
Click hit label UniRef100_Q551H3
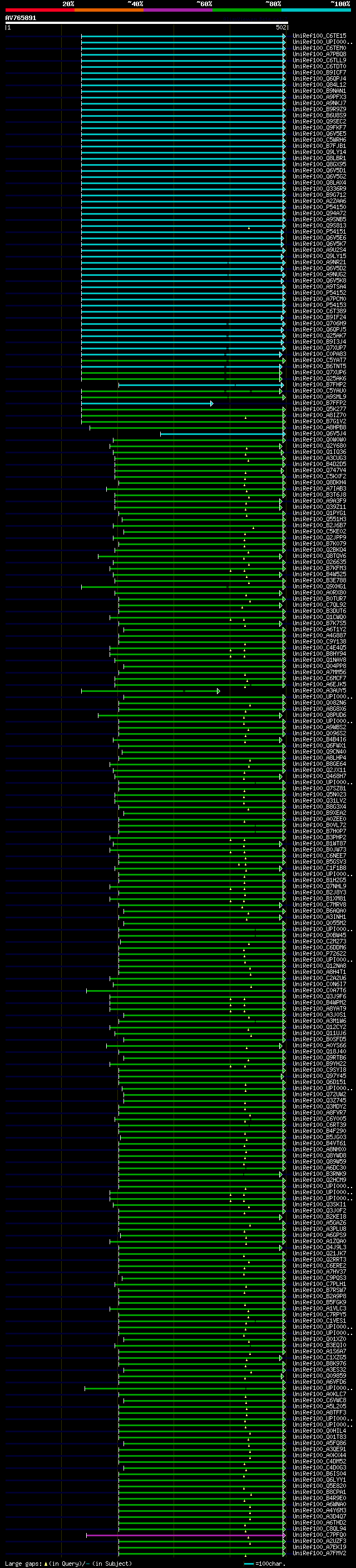point(319,519)
